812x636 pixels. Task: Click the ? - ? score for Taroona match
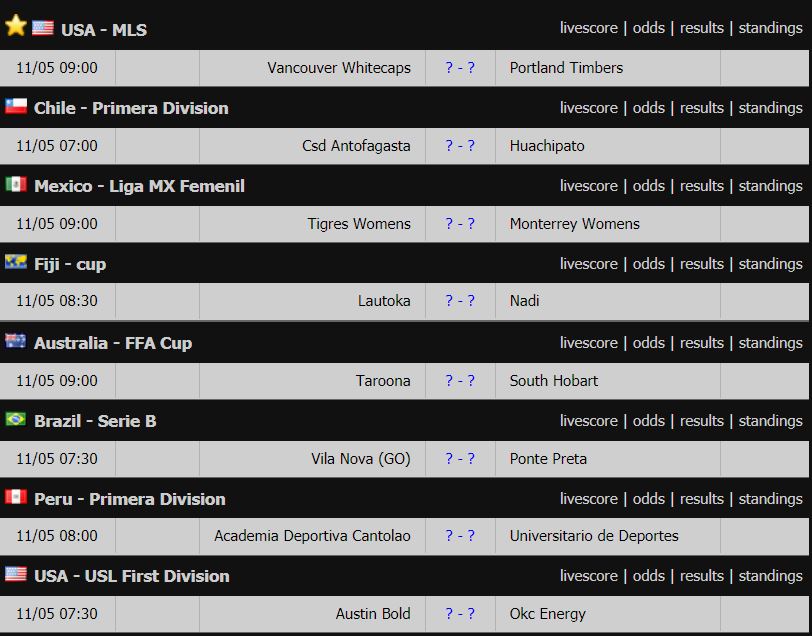[460, 381]
